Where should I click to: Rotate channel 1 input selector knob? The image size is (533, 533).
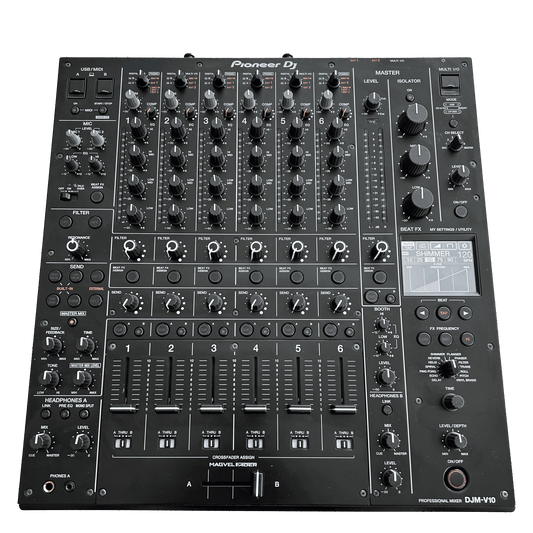[142, 80]
